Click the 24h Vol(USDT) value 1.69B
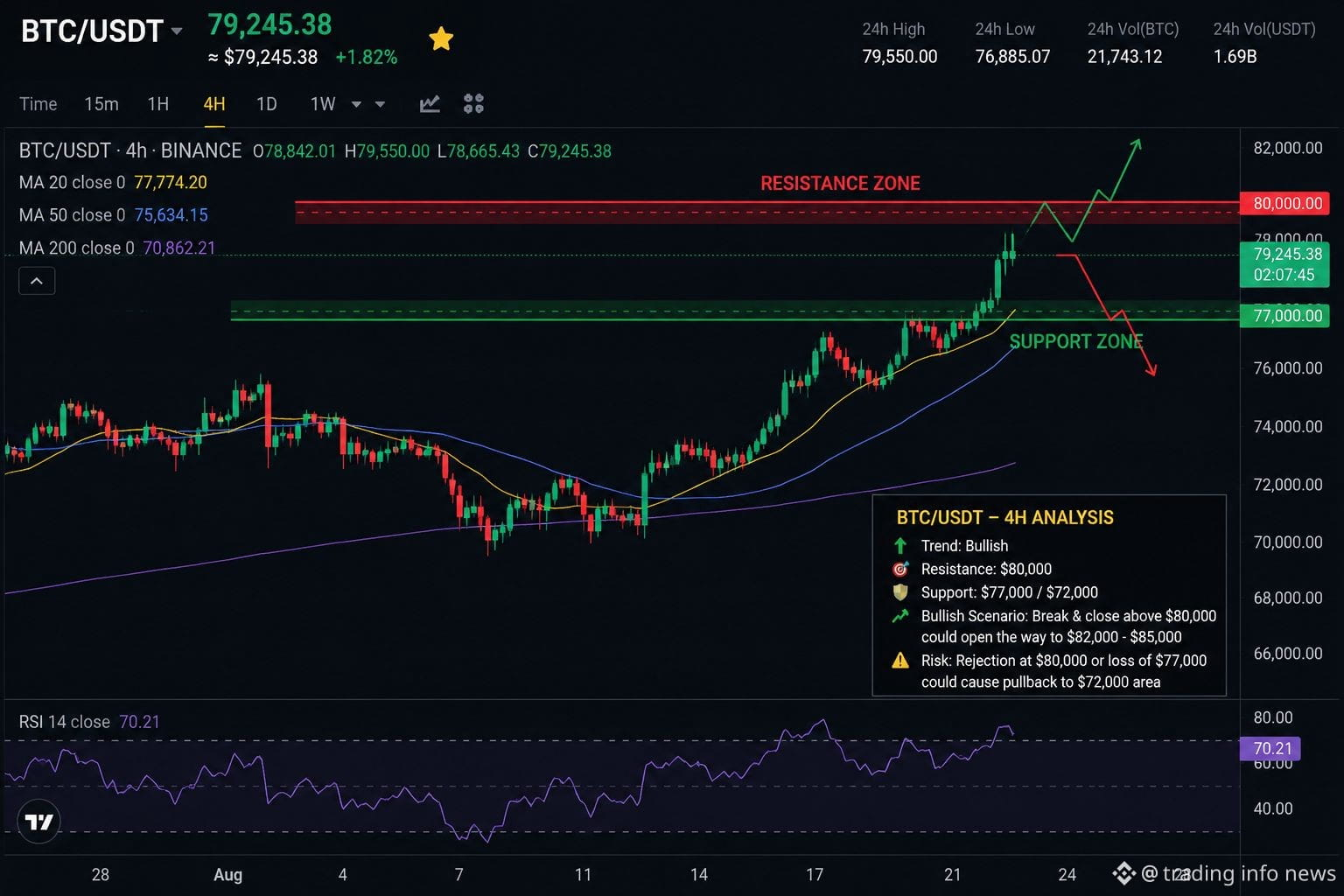 tap(1235, 57)
